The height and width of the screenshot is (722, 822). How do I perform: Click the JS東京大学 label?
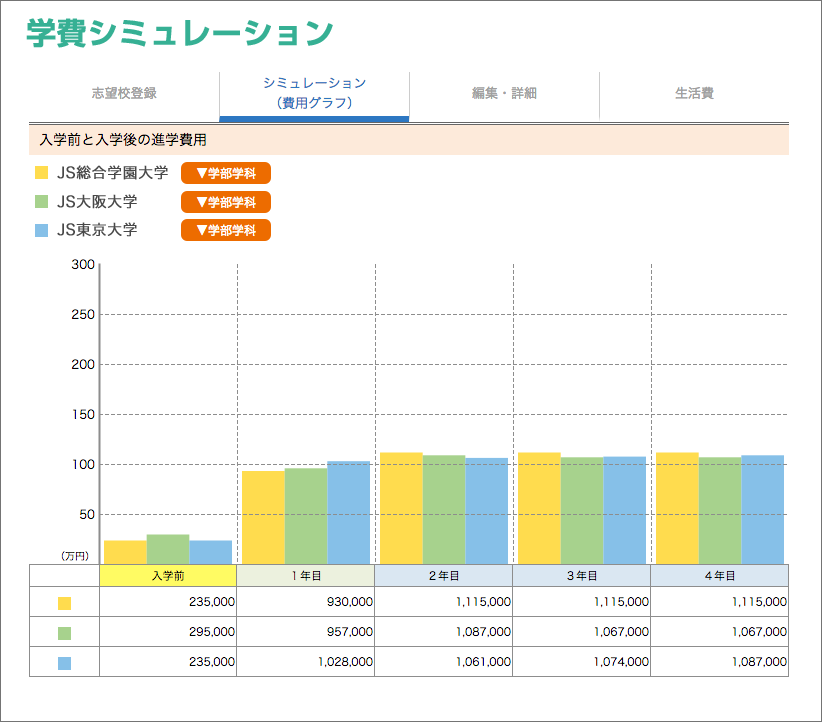(97, 230)
